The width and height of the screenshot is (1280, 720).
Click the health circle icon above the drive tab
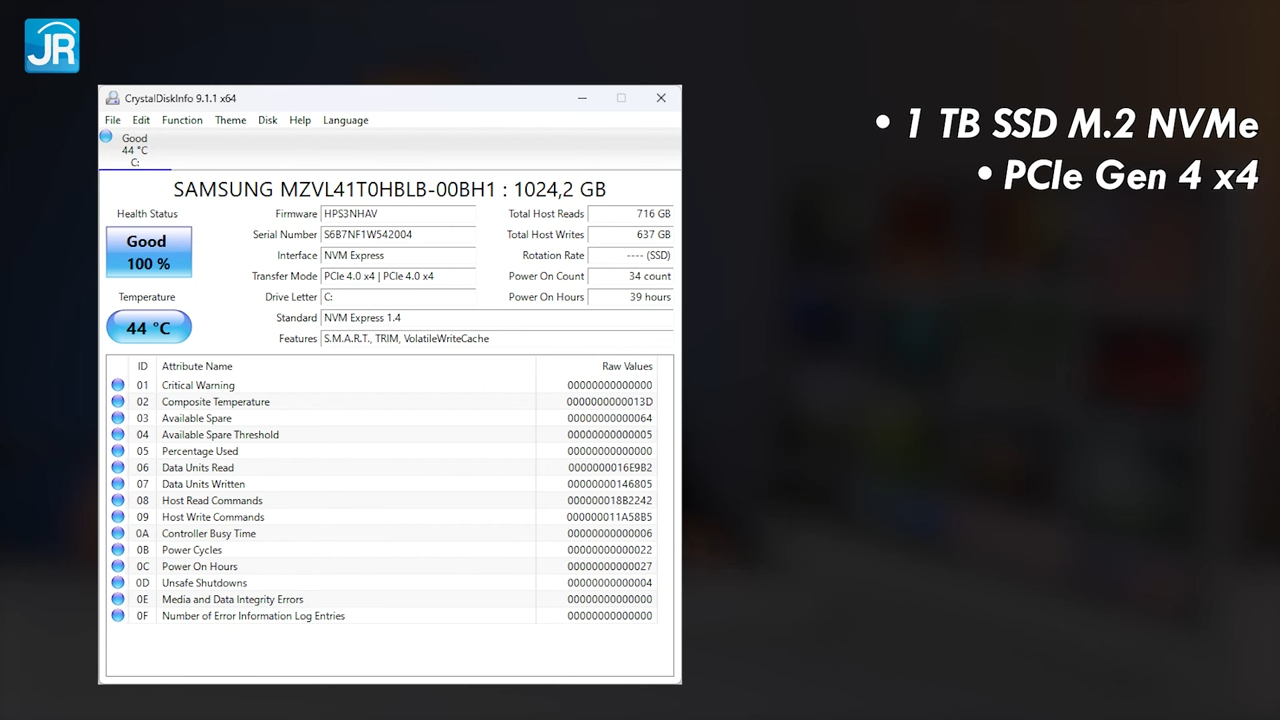(x=106, y=136)
